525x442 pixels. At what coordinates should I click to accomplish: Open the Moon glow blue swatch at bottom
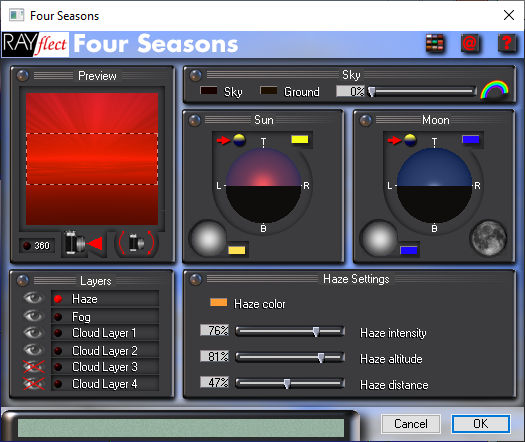(408, 250)
